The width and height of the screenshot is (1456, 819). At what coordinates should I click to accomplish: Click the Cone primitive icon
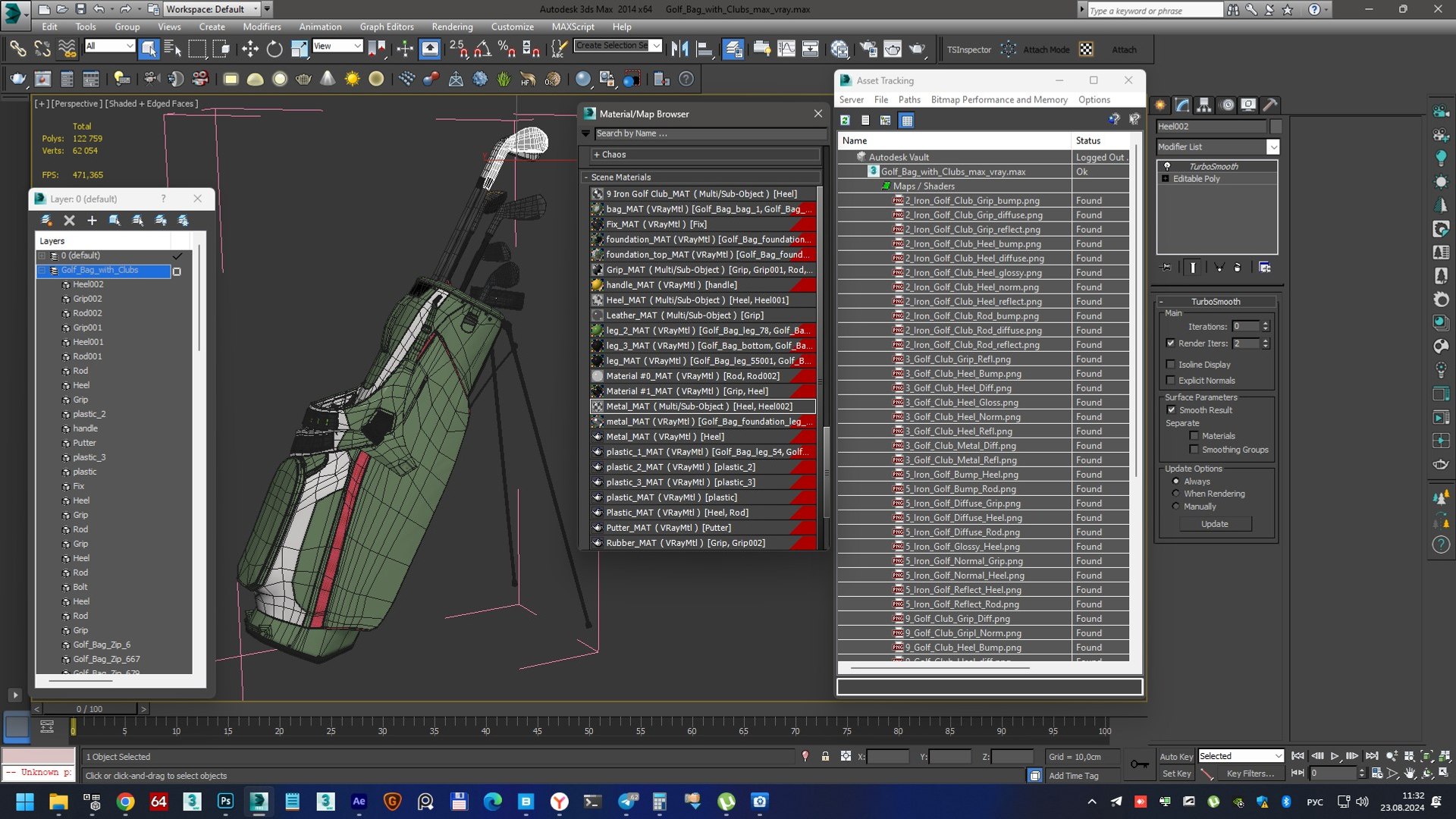tap(328, 79)
